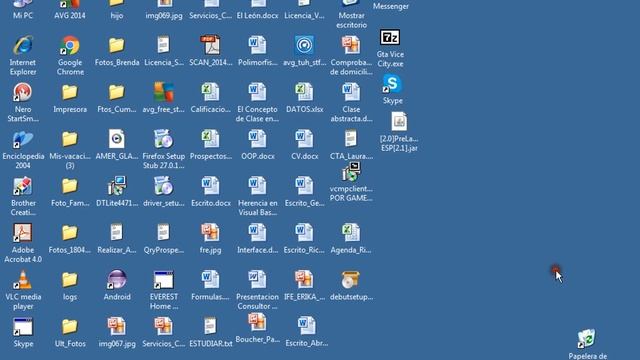The image size is (640, 360).
Task: Open Servicios_C image beside img067.jpg
Action: coord(164,327)
